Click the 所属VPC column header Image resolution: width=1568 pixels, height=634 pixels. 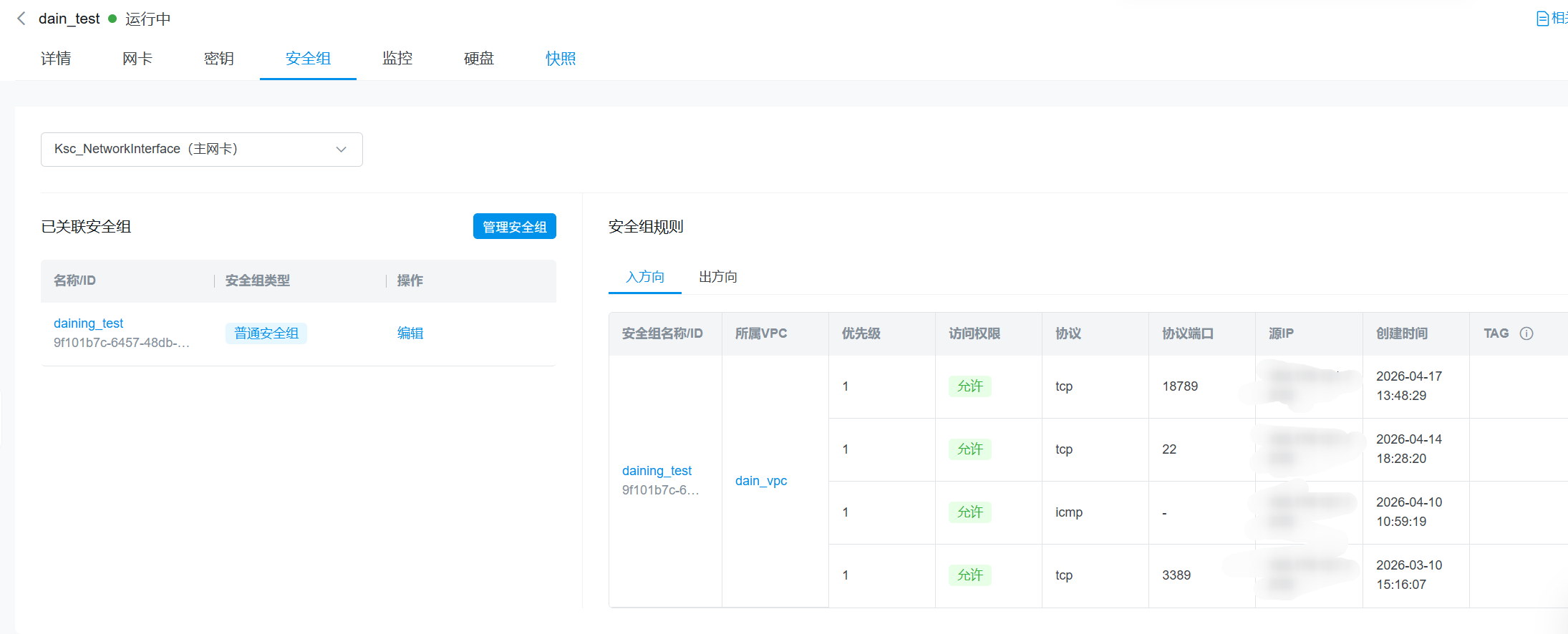[761, 333]
